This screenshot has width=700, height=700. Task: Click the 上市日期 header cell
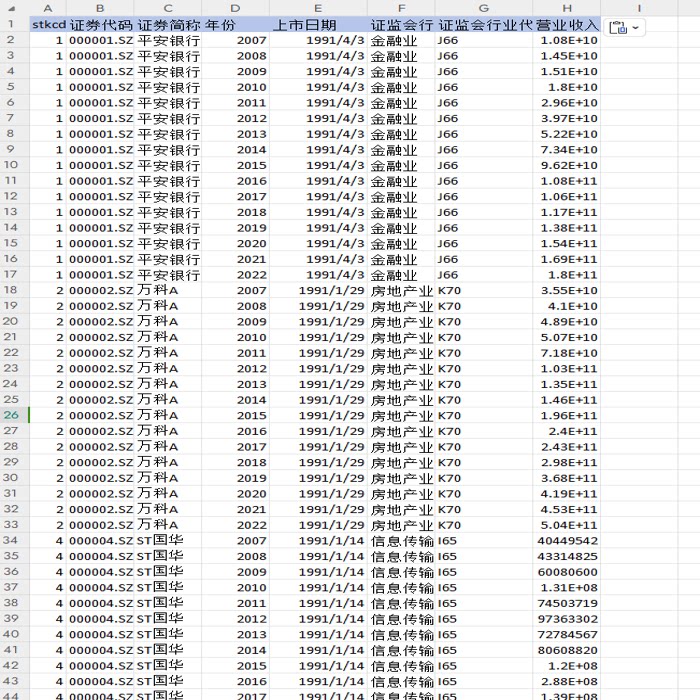click(318, 25)
